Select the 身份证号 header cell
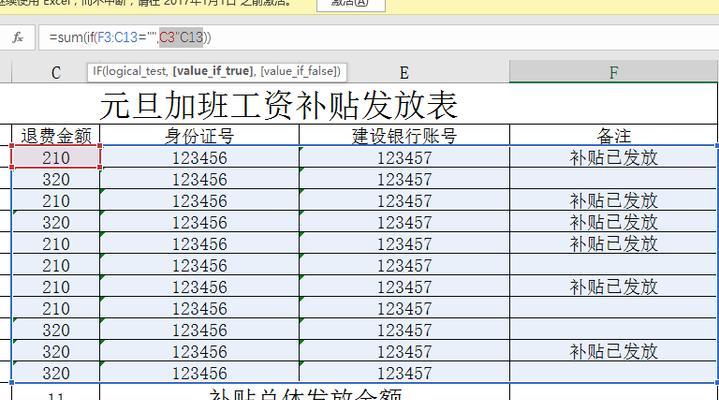 tap(199, 135)
